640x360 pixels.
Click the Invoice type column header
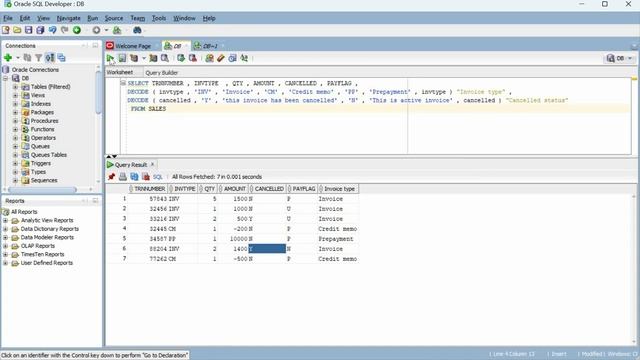point(338,189)
